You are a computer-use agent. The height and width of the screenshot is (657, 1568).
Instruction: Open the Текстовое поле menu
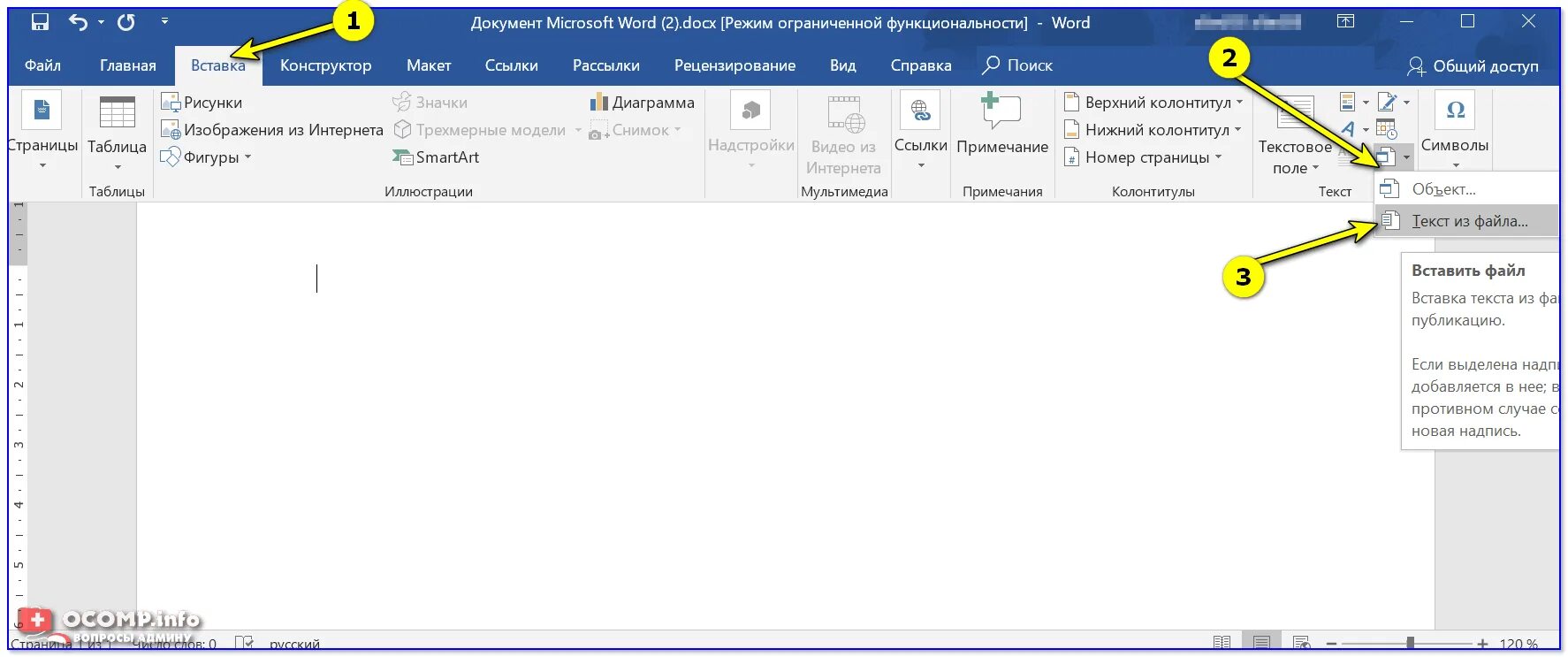click(1295, 134)
